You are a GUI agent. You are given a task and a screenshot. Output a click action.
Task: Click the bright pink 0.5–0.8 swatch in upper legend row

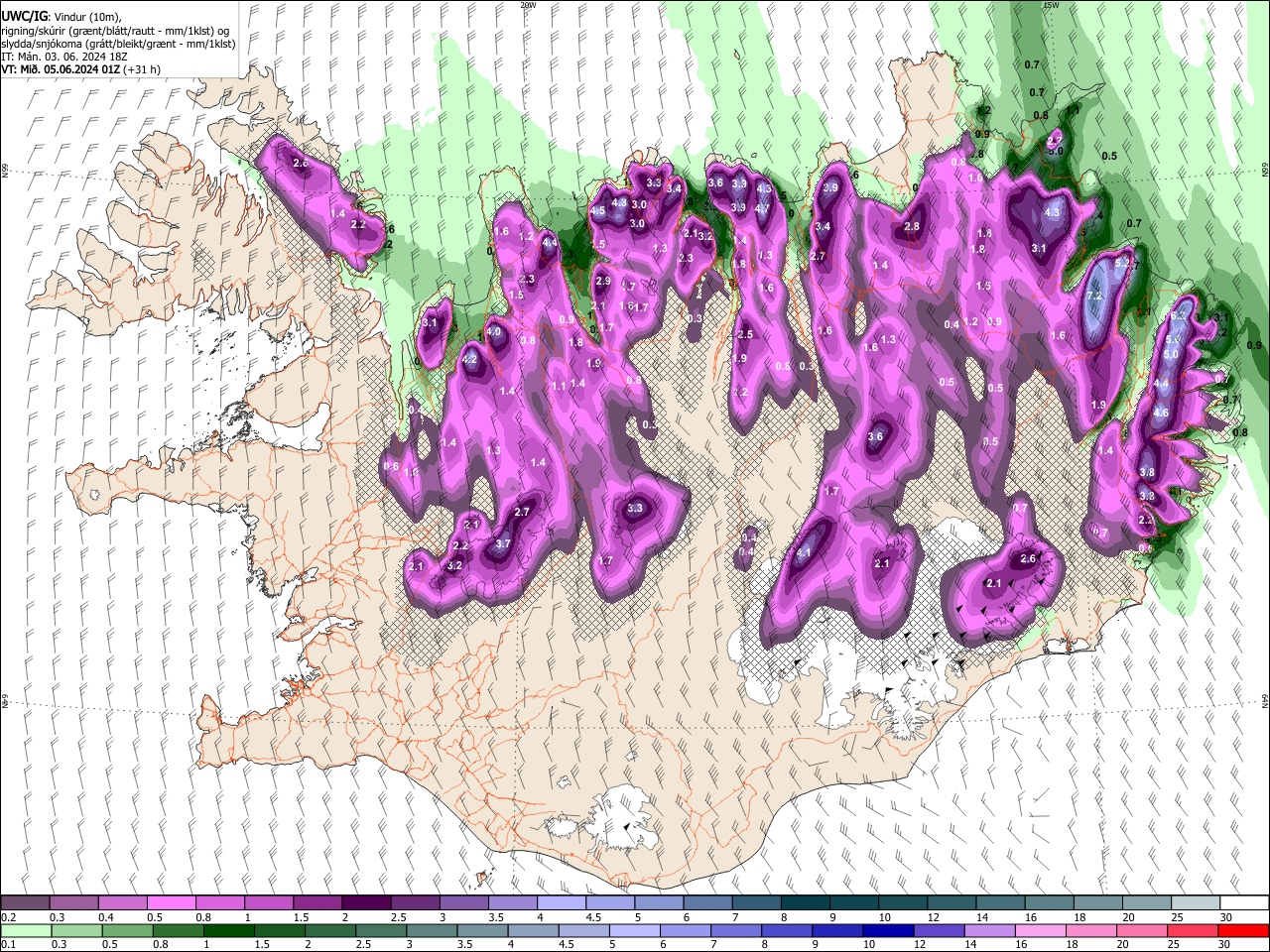tap(172, 903)
